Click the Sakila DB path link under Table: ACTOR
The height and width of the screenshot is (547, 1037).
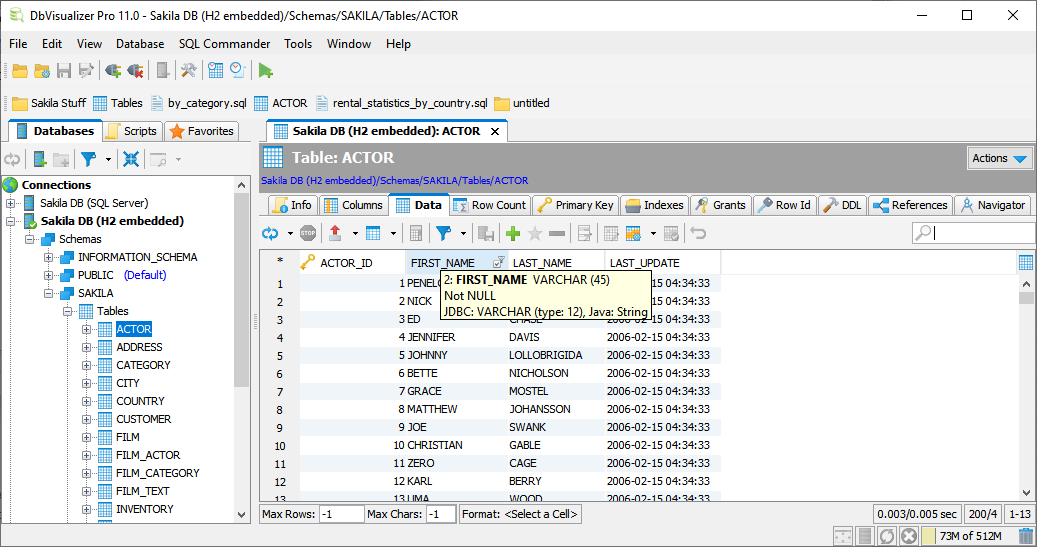point(394,181)
